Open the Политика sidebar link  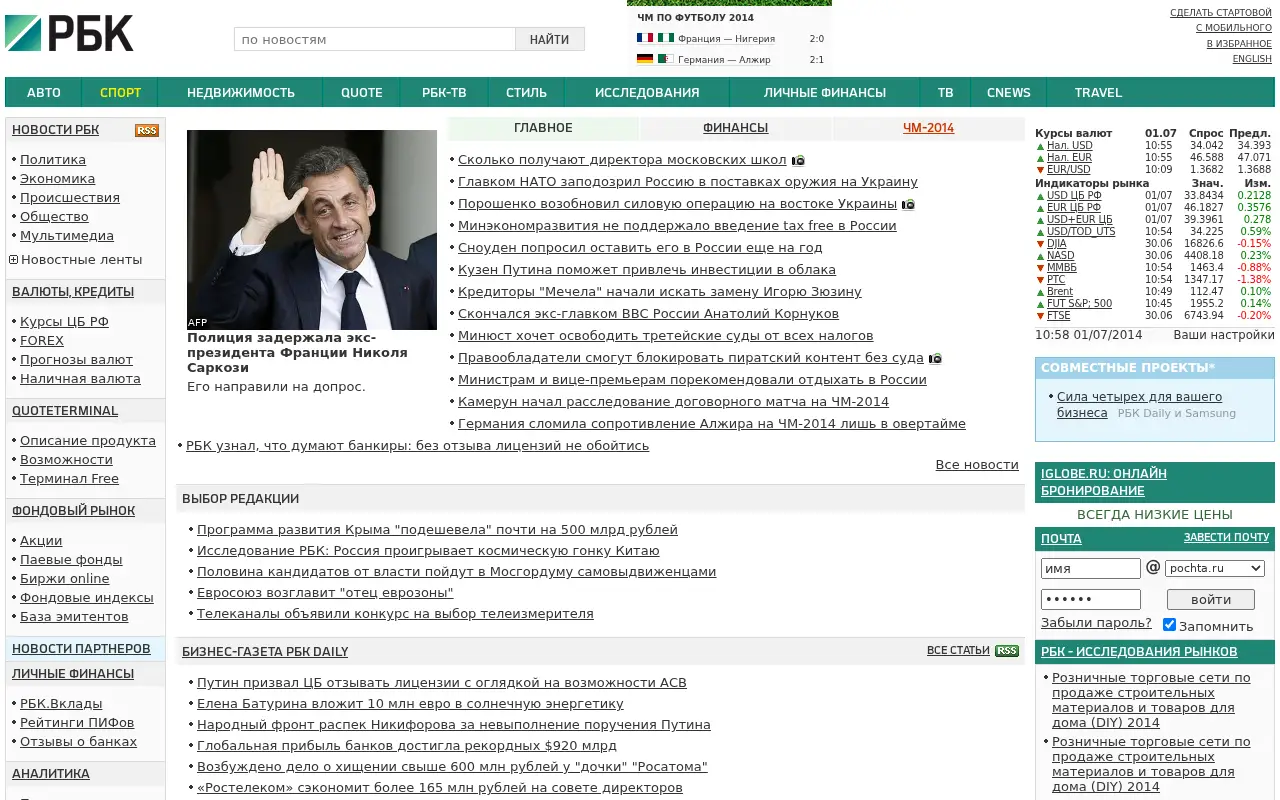tap(53, 160)
